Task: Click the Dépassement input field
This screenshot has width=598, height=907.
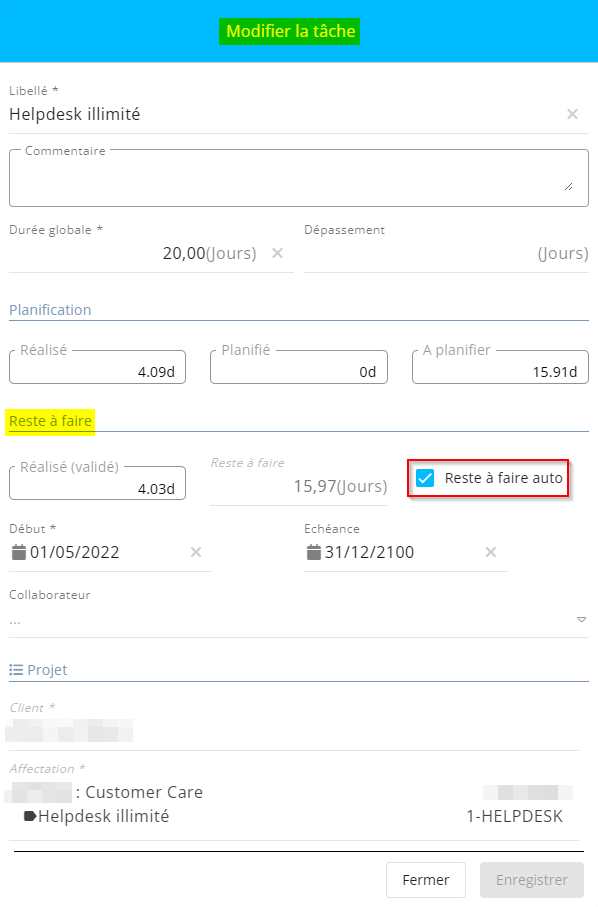Action: pos(446,253)
